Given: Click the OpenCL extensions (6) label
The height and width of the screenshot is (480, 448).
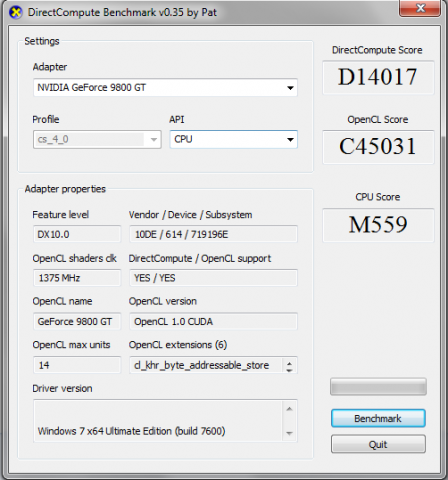Looking at the screenshot, I should (178, 345).
